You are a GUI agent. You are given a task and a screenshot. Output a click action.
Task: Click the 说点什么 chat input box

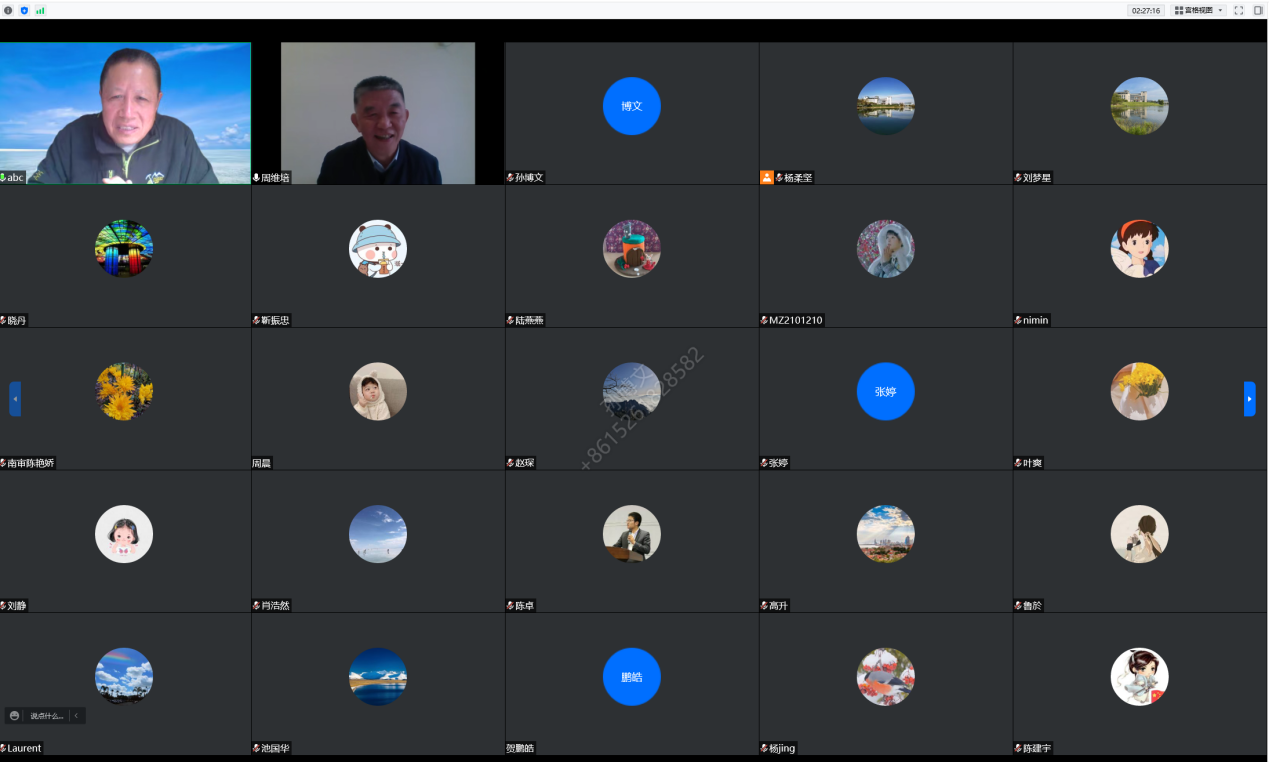(46, 716)
